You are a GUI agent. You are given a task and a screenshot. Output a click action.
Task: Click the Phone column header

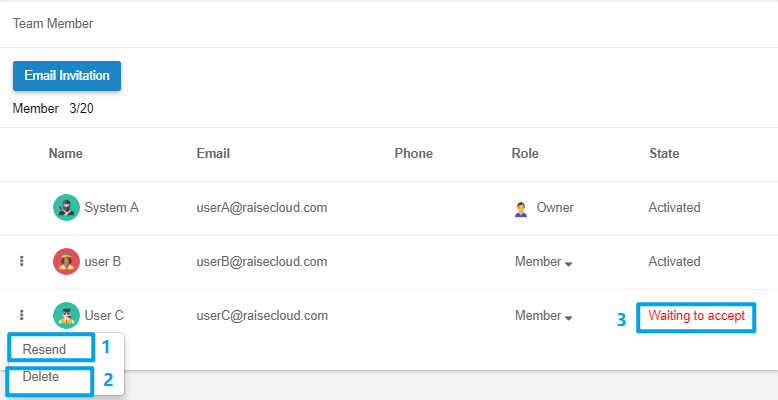pos(414,154)
